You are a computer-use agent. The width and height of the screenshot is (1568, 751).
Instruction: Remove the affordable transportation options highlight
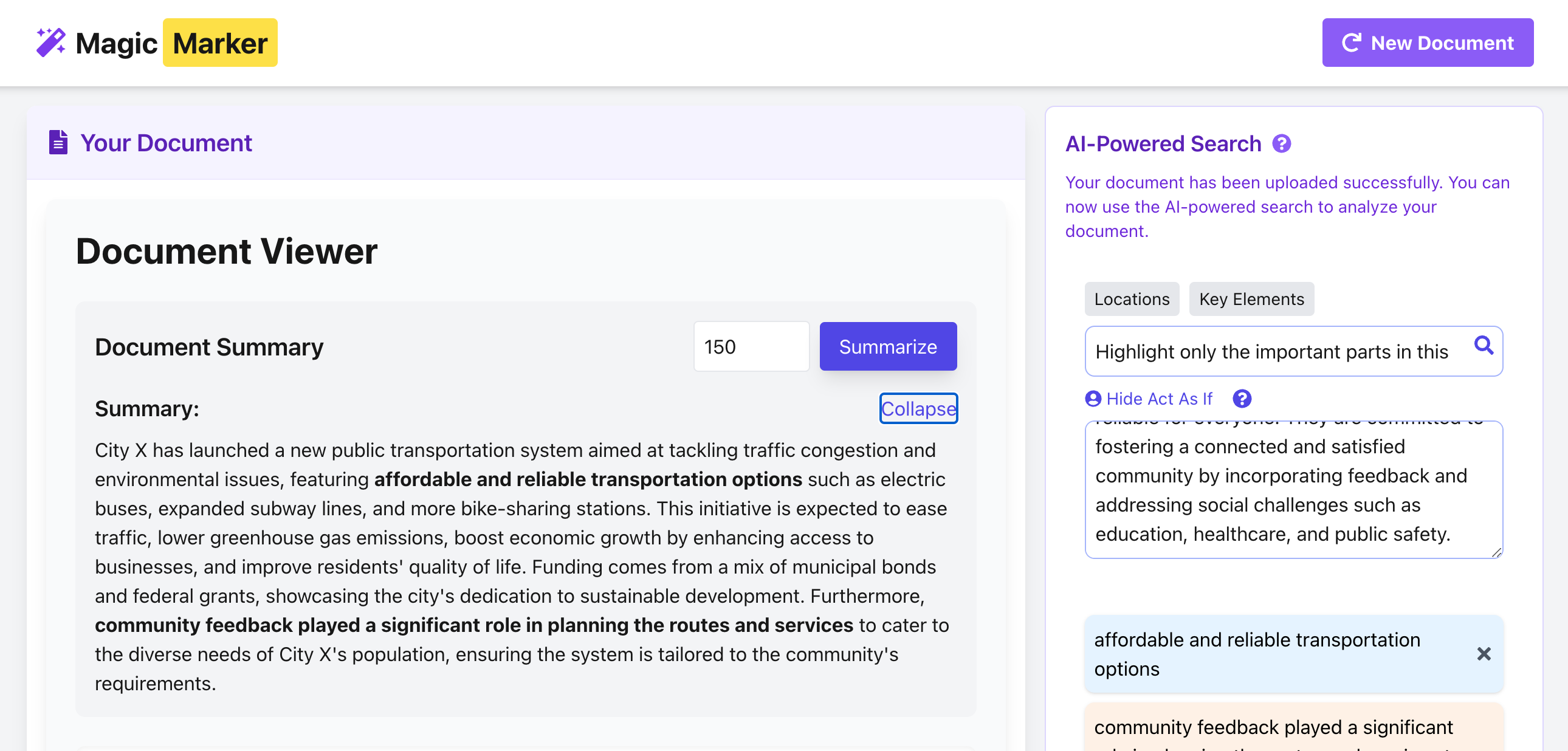click(1484, 654)
